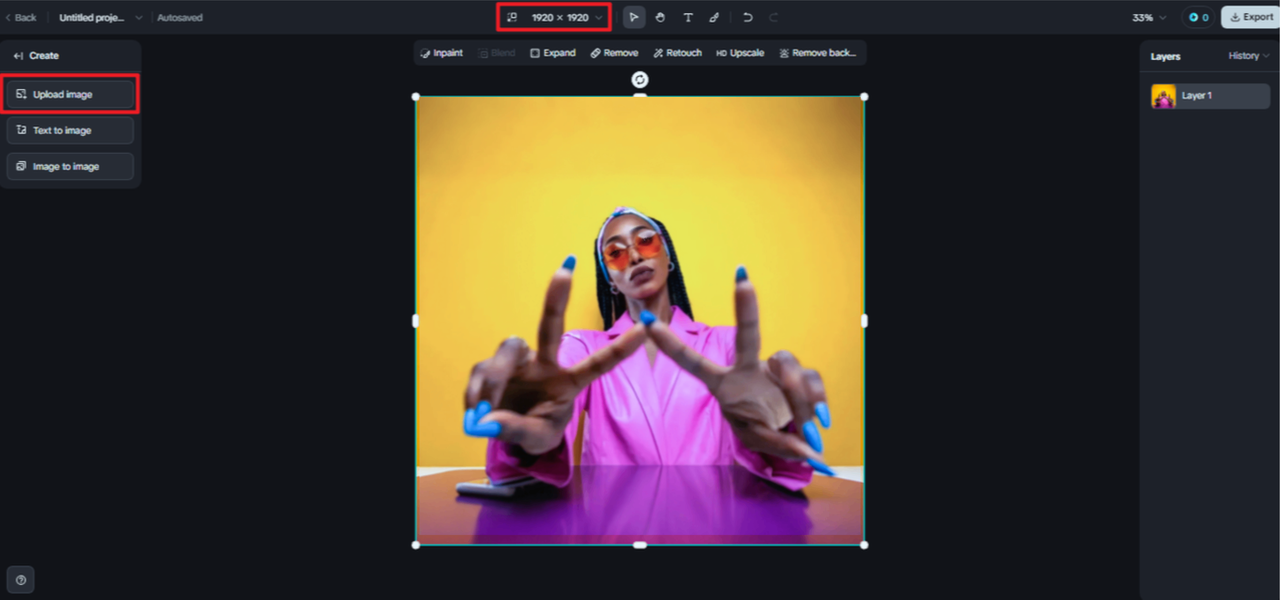Choose Image to image option
The height and width of the screenshot is (600, 1280).
tap(70, 166)
